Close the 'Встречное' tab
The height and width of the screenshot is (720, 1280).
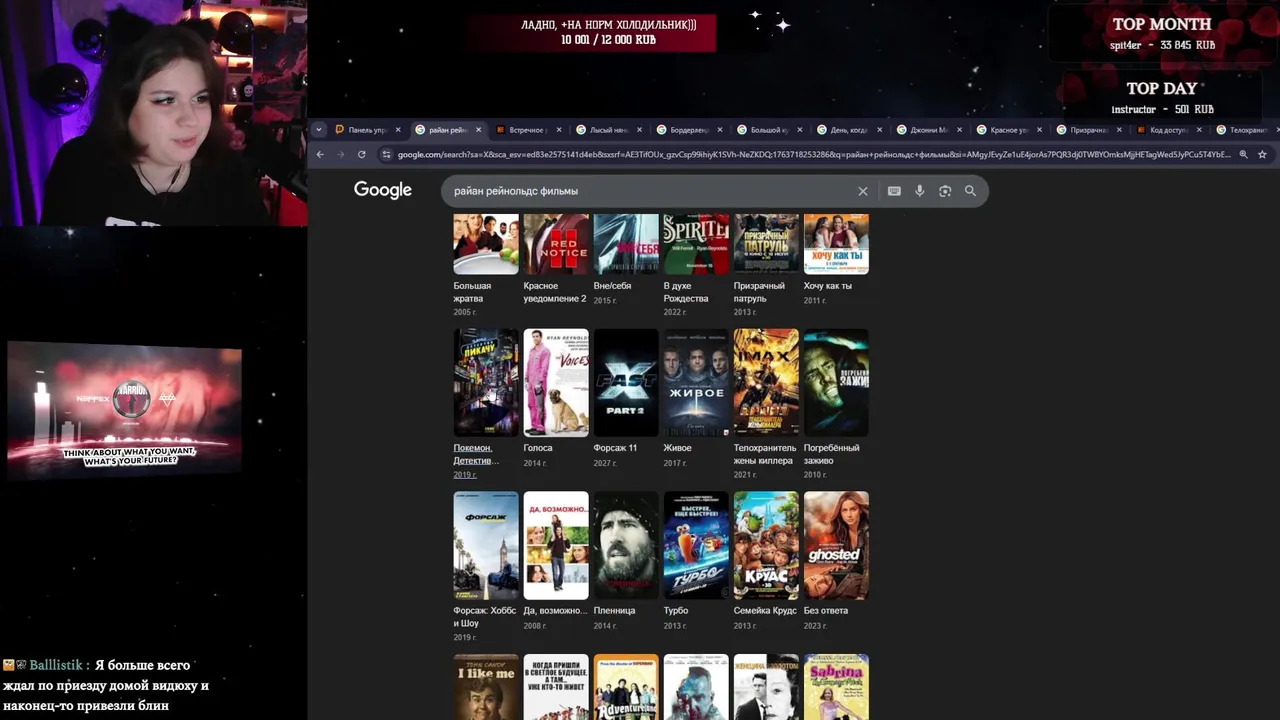[558, 130]
